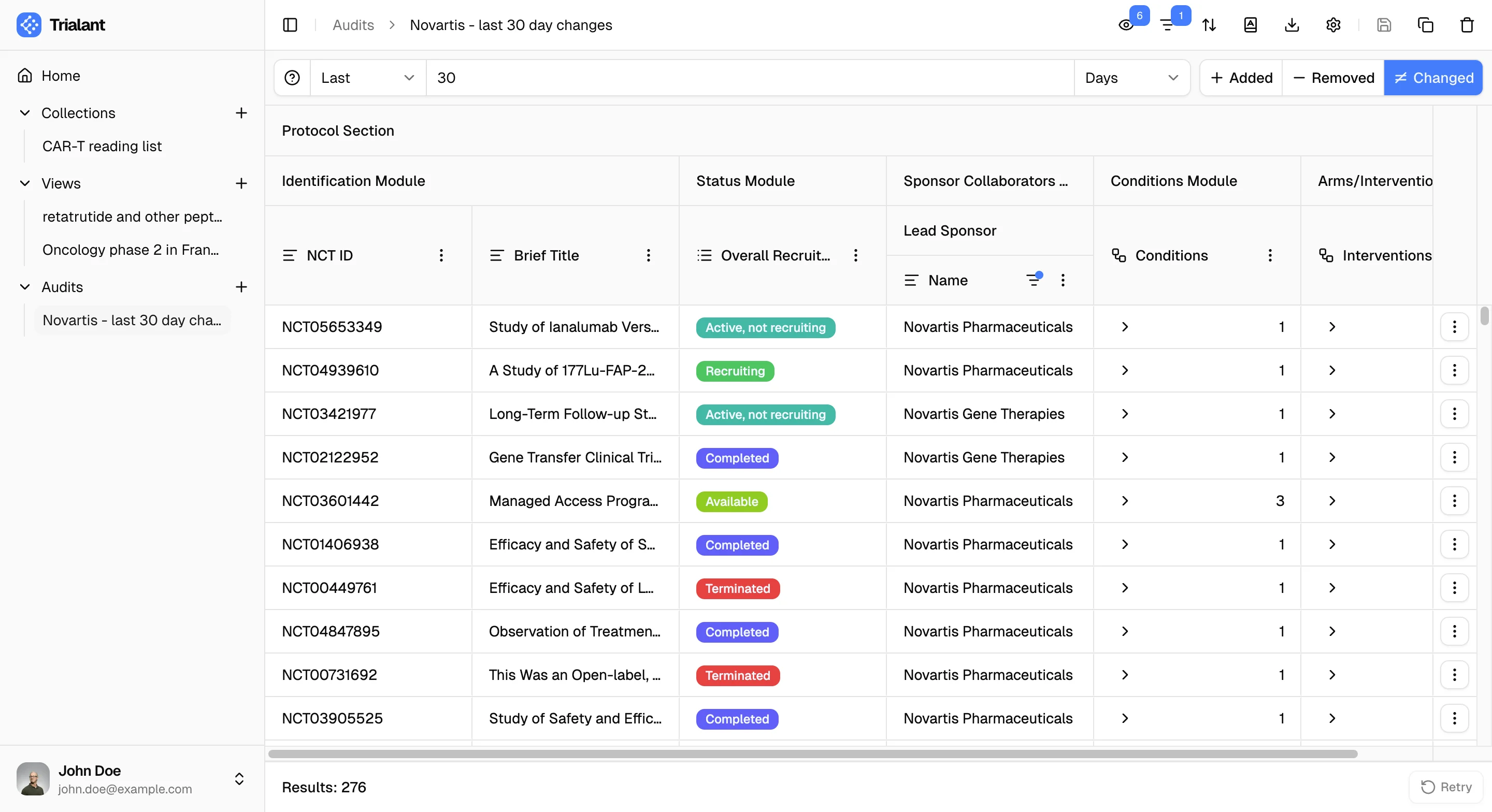Click NCT03421977 cell

tap(368, 414)
